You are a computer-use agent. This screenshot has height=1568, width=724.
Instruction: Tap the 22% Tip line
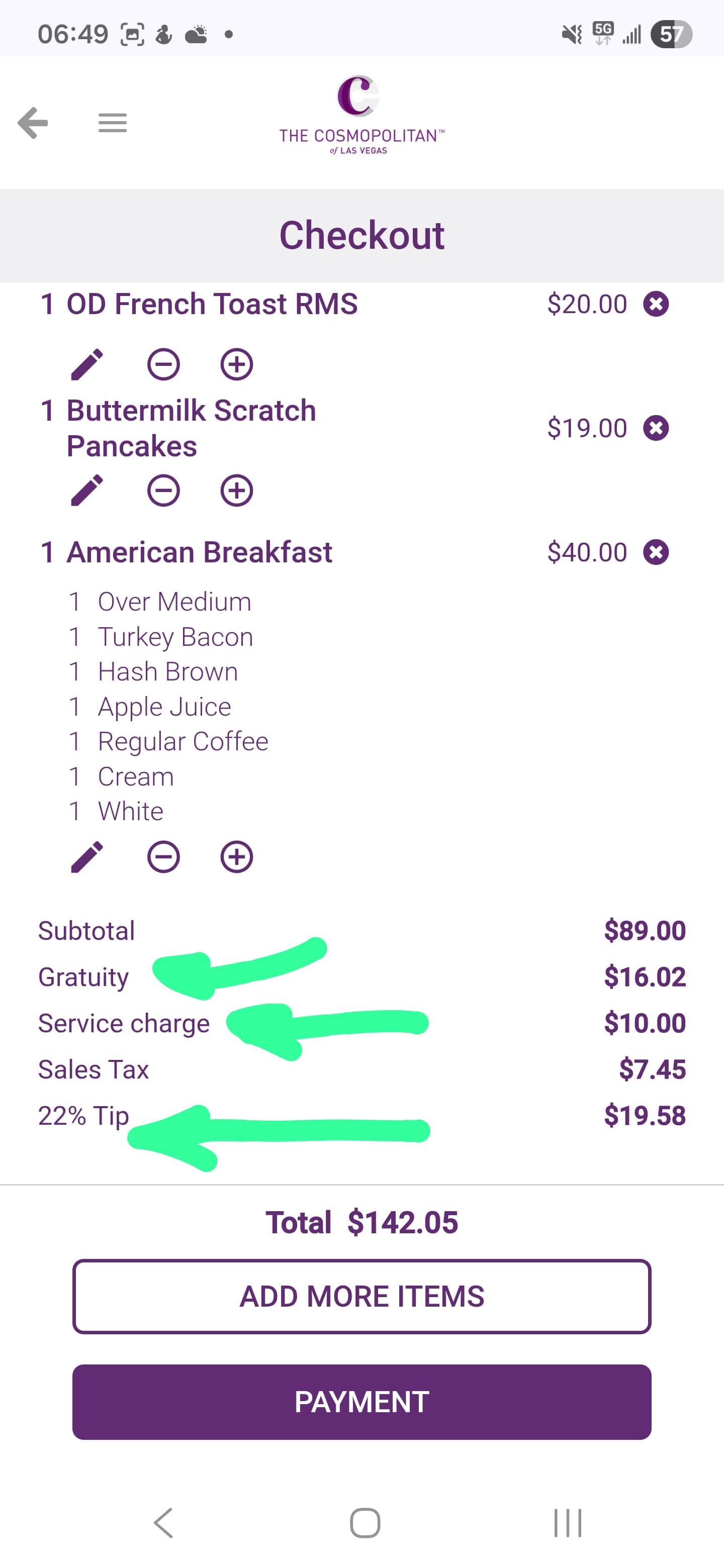coord(84,1116)
